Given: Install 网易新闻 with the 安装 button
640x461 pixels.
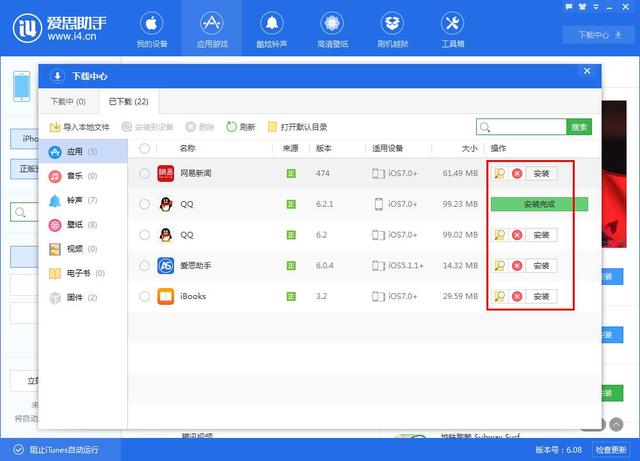Looking at the screenshot, I should pos(541,174).
